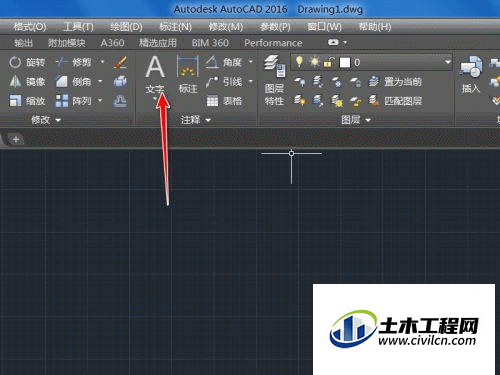This screenshot has width=500, height=375.
Task: Click the ribbon minimize toggle button
Action: tap(333, 42)
